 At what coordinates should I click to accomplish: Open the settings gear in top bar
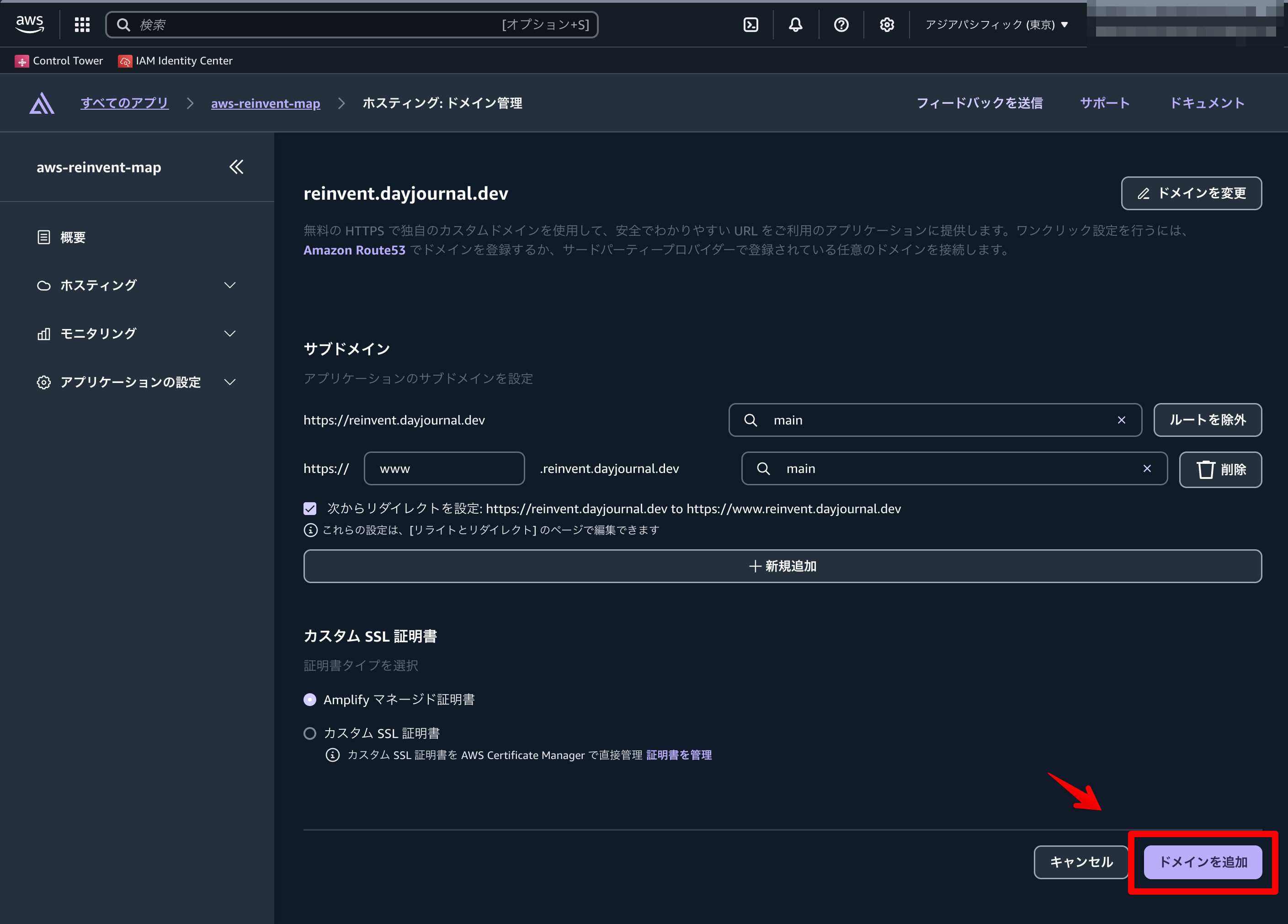pos(887,24)
